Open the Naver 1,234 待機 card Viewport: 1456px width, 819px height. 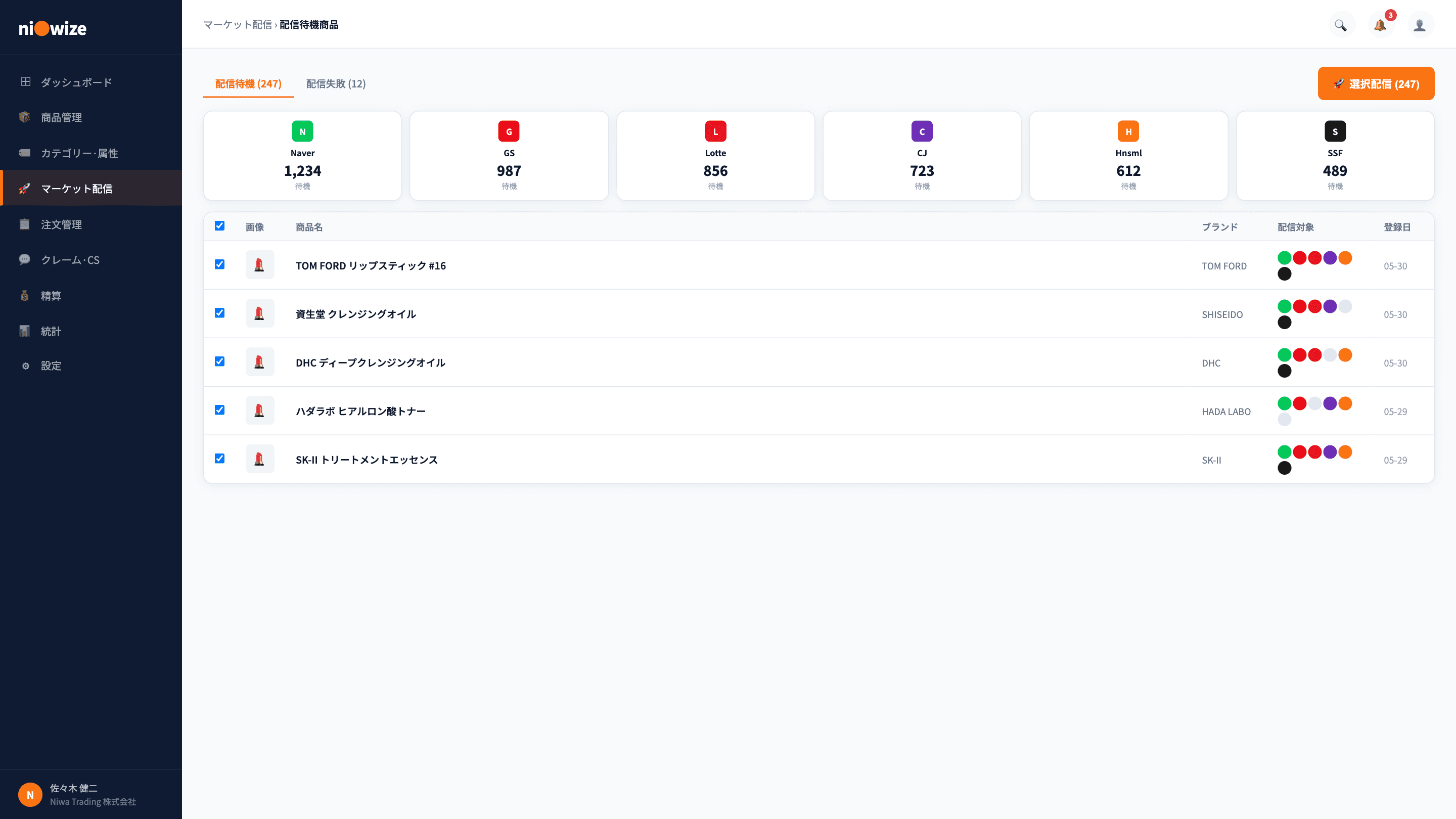coord(302,156)
